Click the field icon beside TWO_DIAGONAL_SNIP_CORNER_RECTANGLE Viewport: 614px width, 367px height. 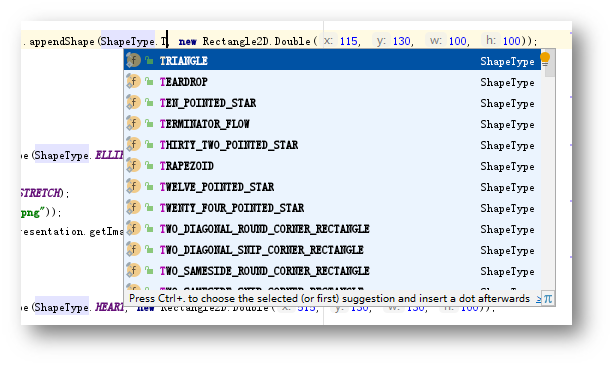tap(133, 249)
